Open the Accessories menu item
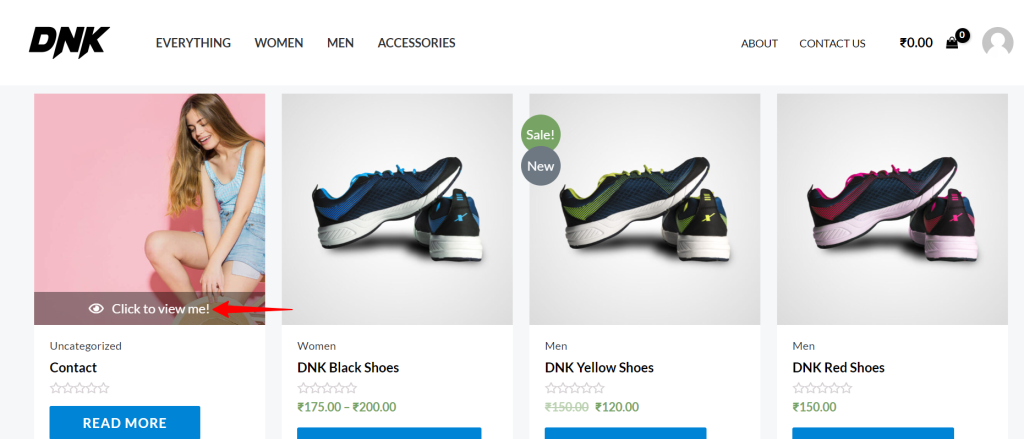This screenshot has width=1024, height=439. [417, 42]
